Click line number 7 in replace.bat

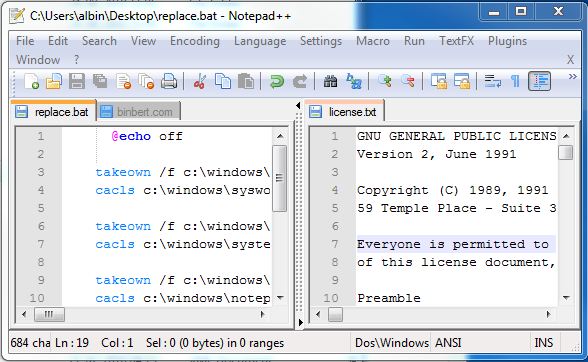click(41, 244)
